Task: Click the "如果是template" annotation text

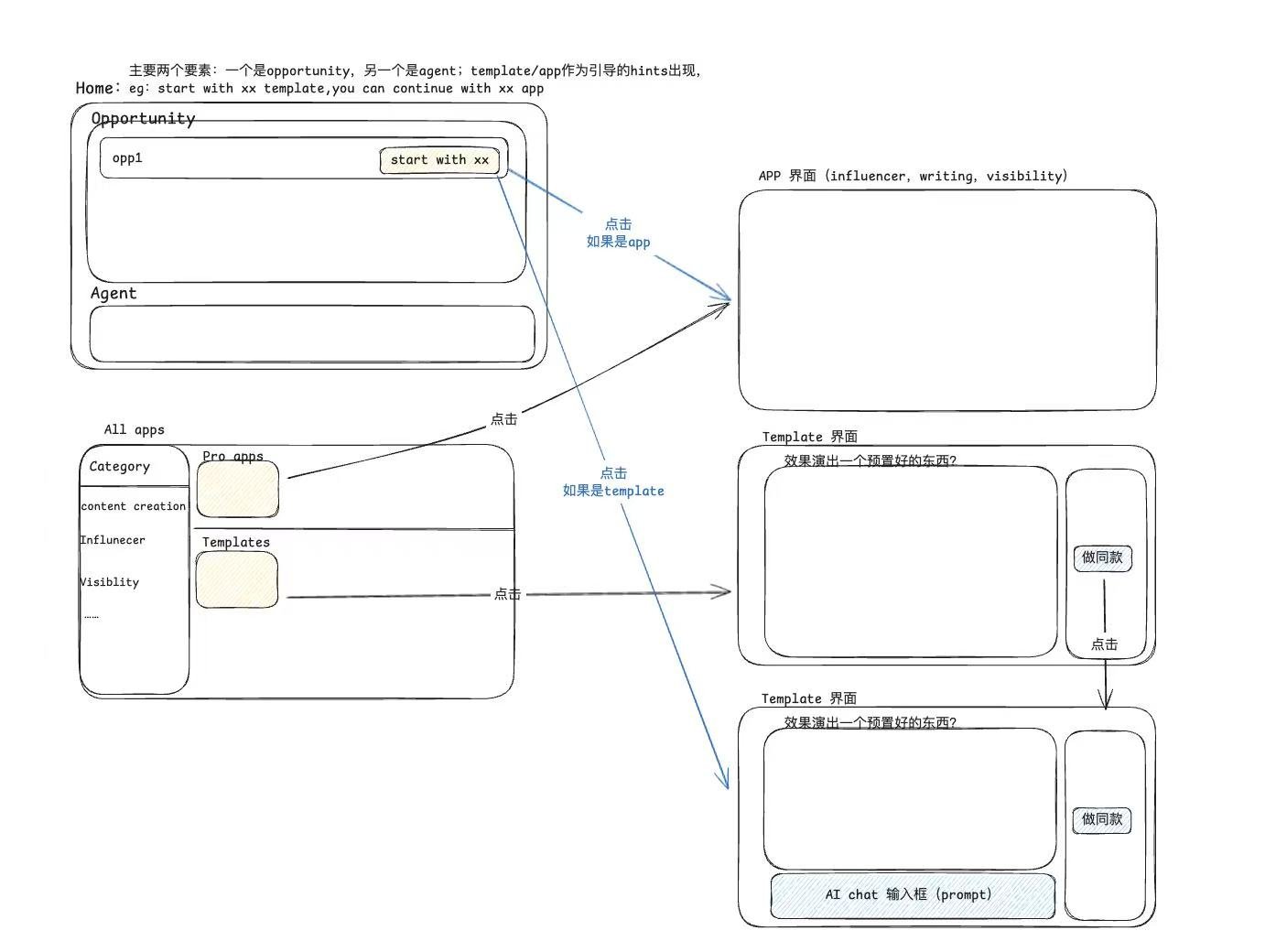Action: click(613, 491)
